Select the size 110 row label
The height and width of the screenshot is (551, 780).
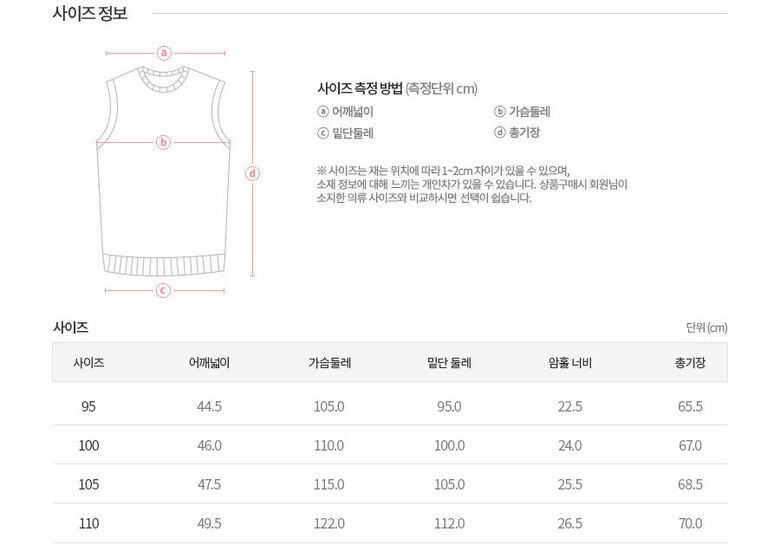click(89, 523)
